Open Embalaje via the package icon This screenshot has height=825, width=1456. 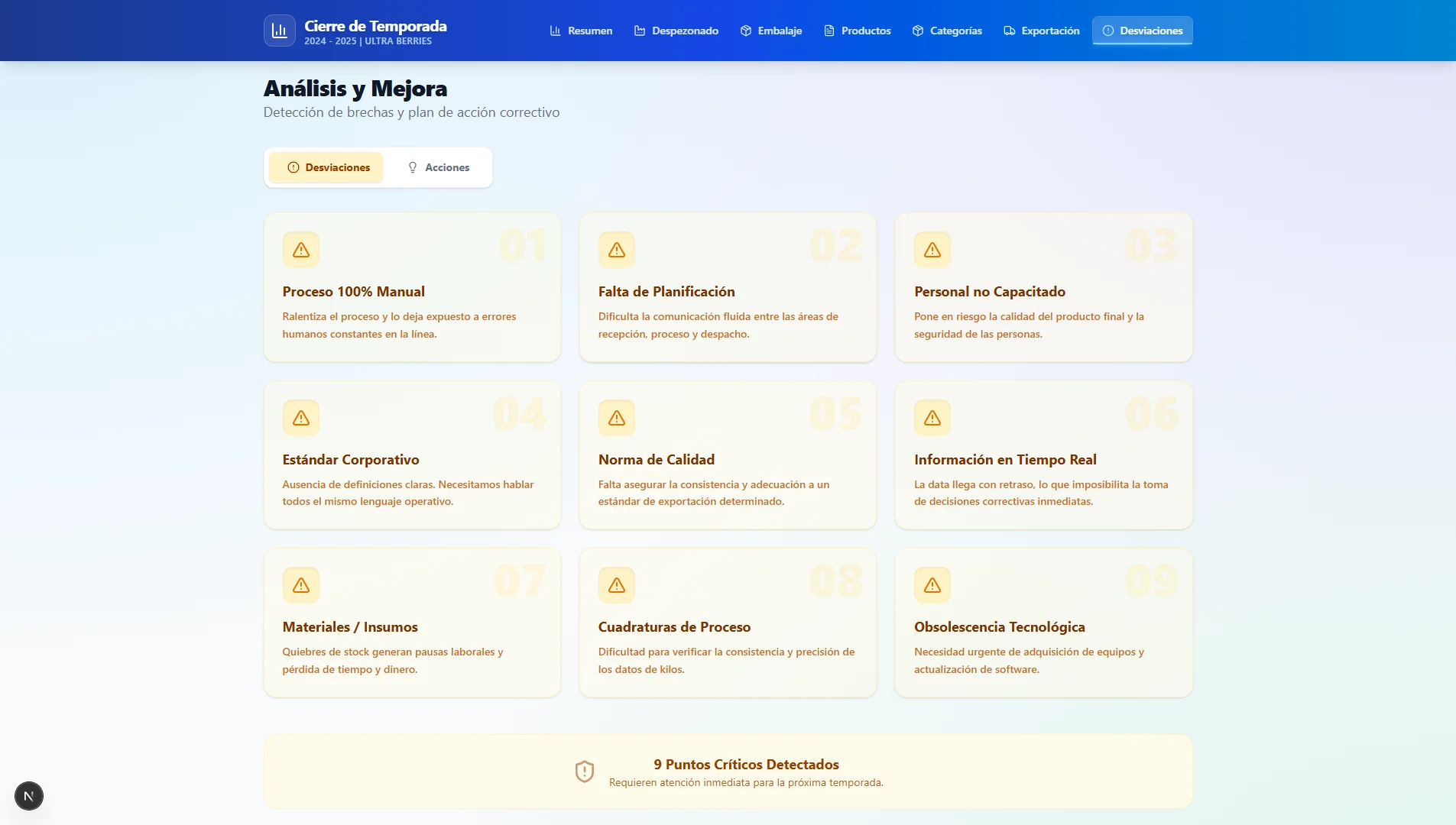click(745, 31)
